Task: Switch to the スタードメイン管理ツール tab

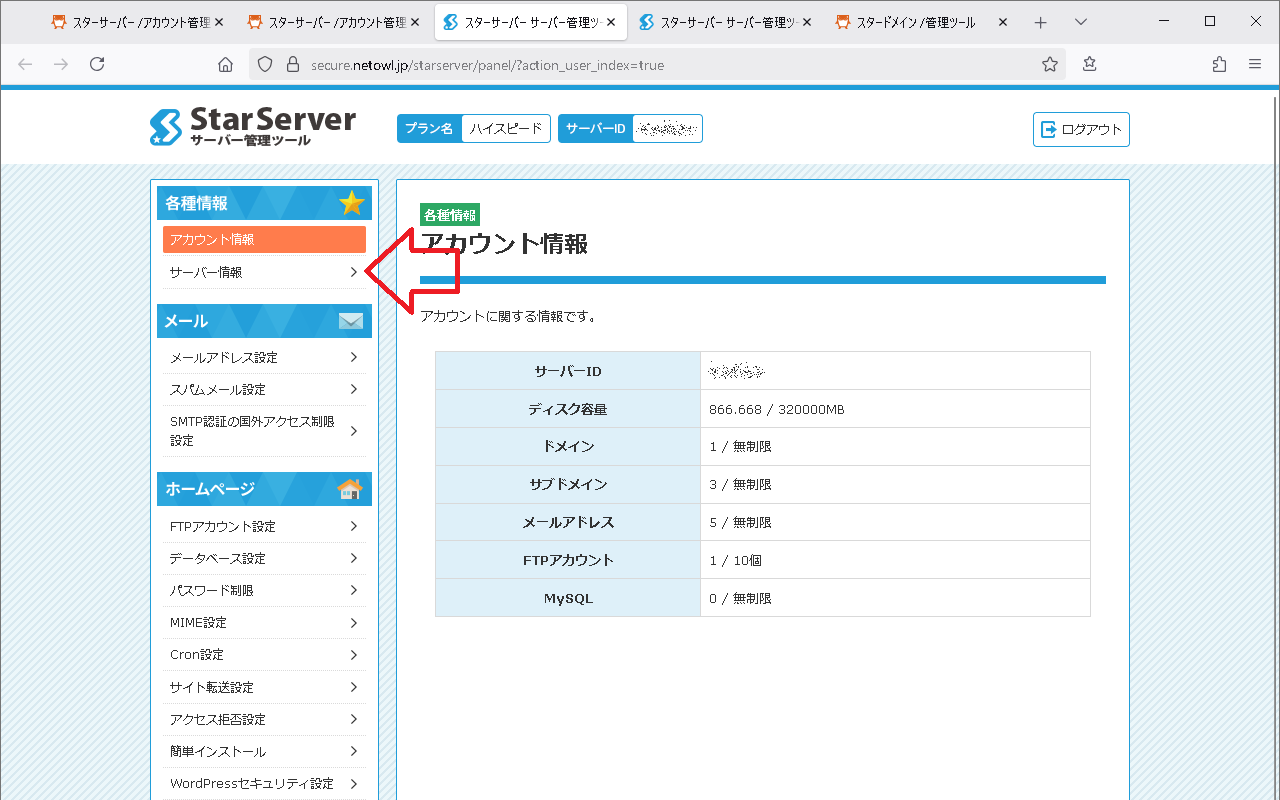Action: click(x=913, y=22)
